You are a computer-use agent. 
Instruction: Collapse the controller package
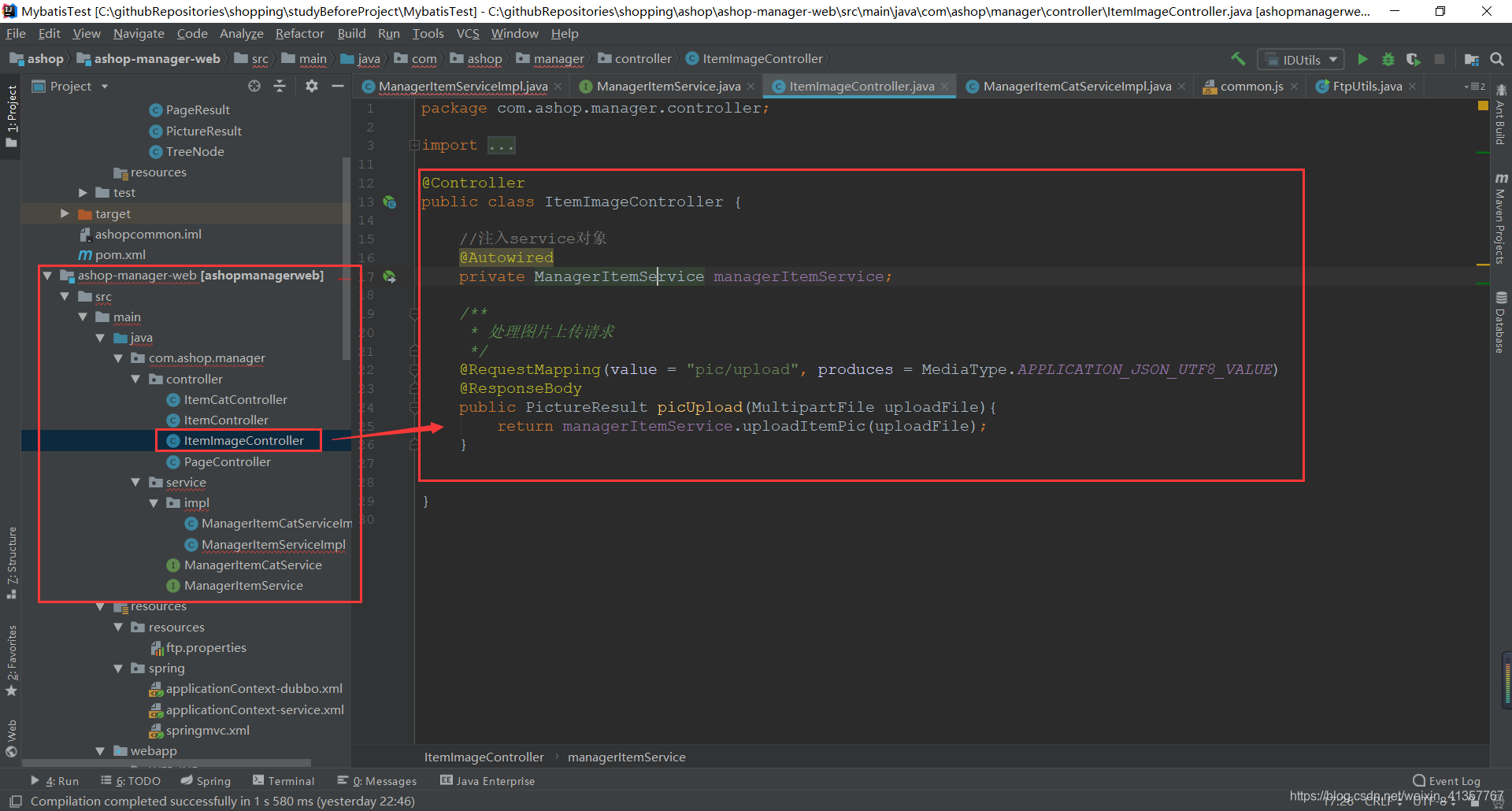click(135, 380)
